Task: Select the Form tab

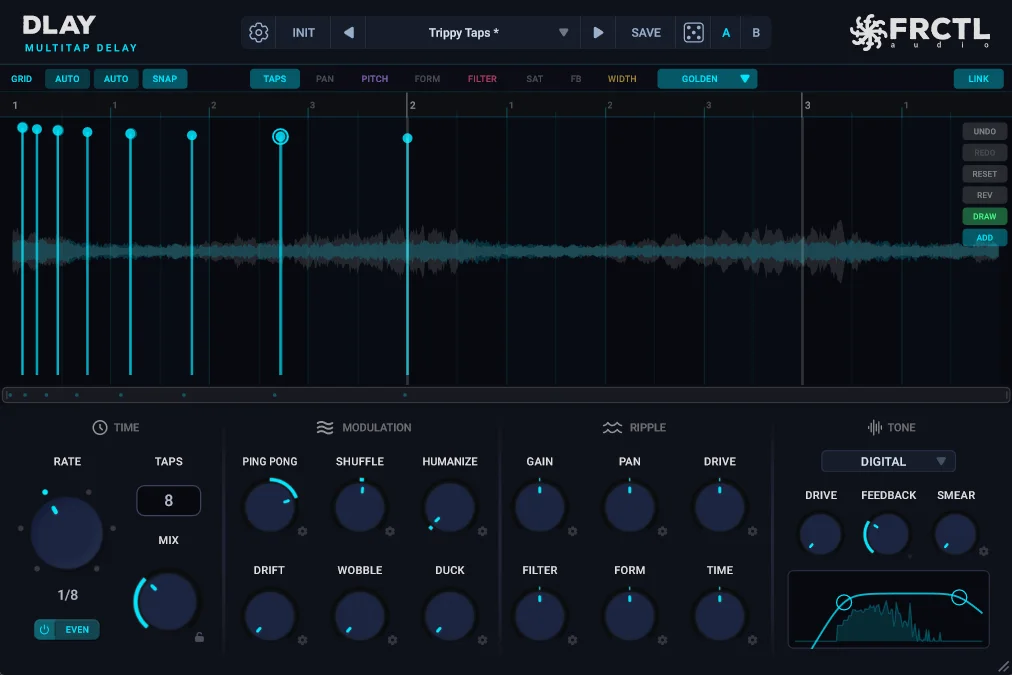Action: coord(427,79)
